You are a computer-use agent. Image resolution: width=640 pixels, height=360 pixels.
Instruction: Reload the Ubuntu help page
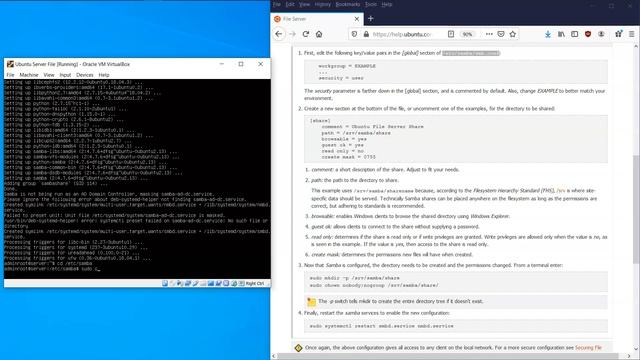click(x=306, y=34)
